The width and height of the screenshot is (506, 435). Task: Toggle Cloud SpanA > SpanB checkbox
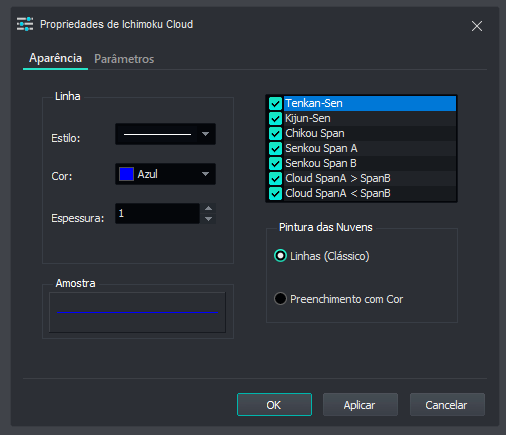(x=275, y=178)
